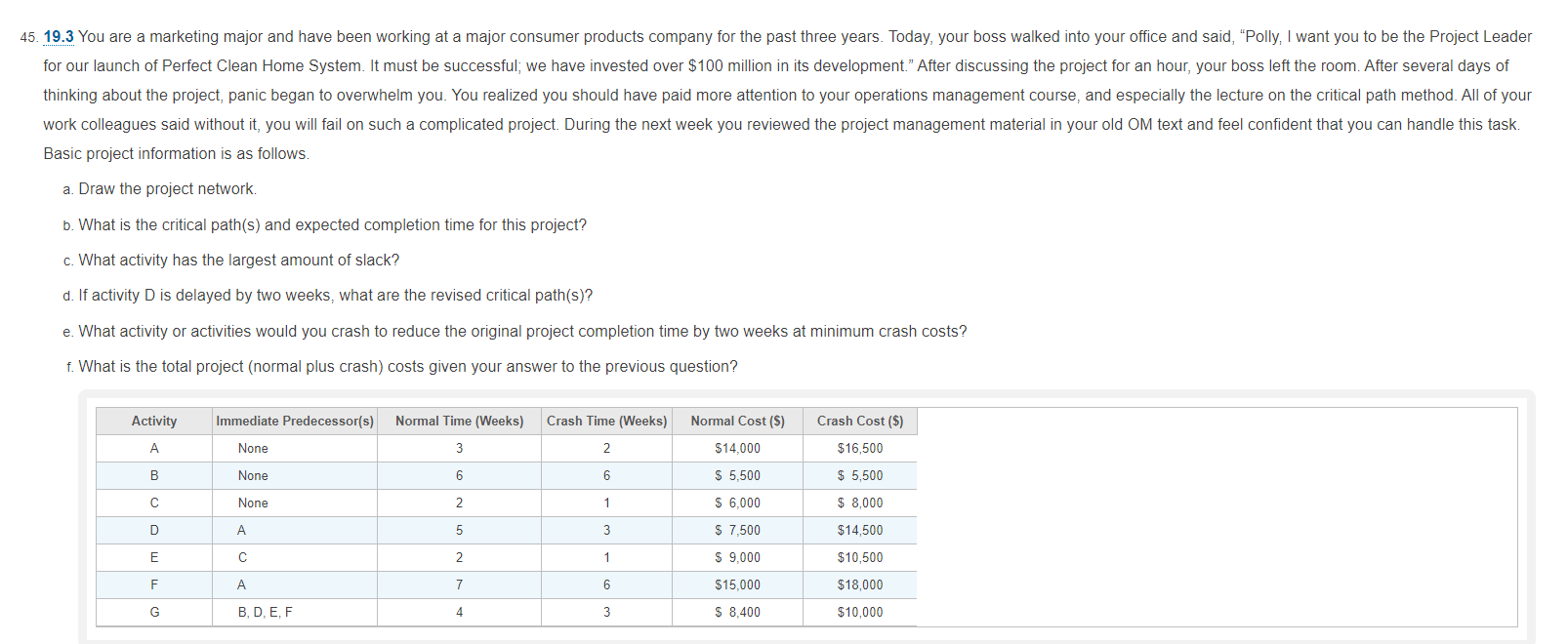The image size is (1568, 644).
Task: Click crash cost '$18,000' cell
Action: [x=860, y=585]
